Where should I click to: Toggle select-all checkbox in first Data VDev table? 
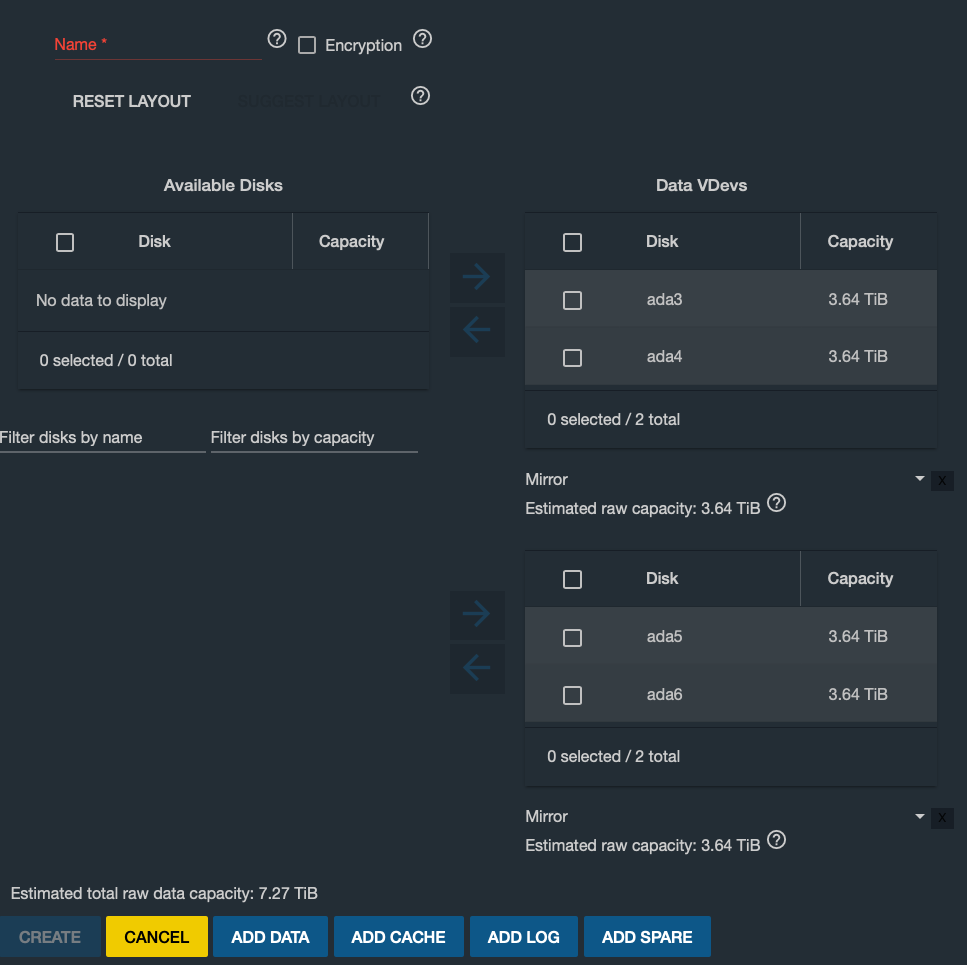[572, 242]
